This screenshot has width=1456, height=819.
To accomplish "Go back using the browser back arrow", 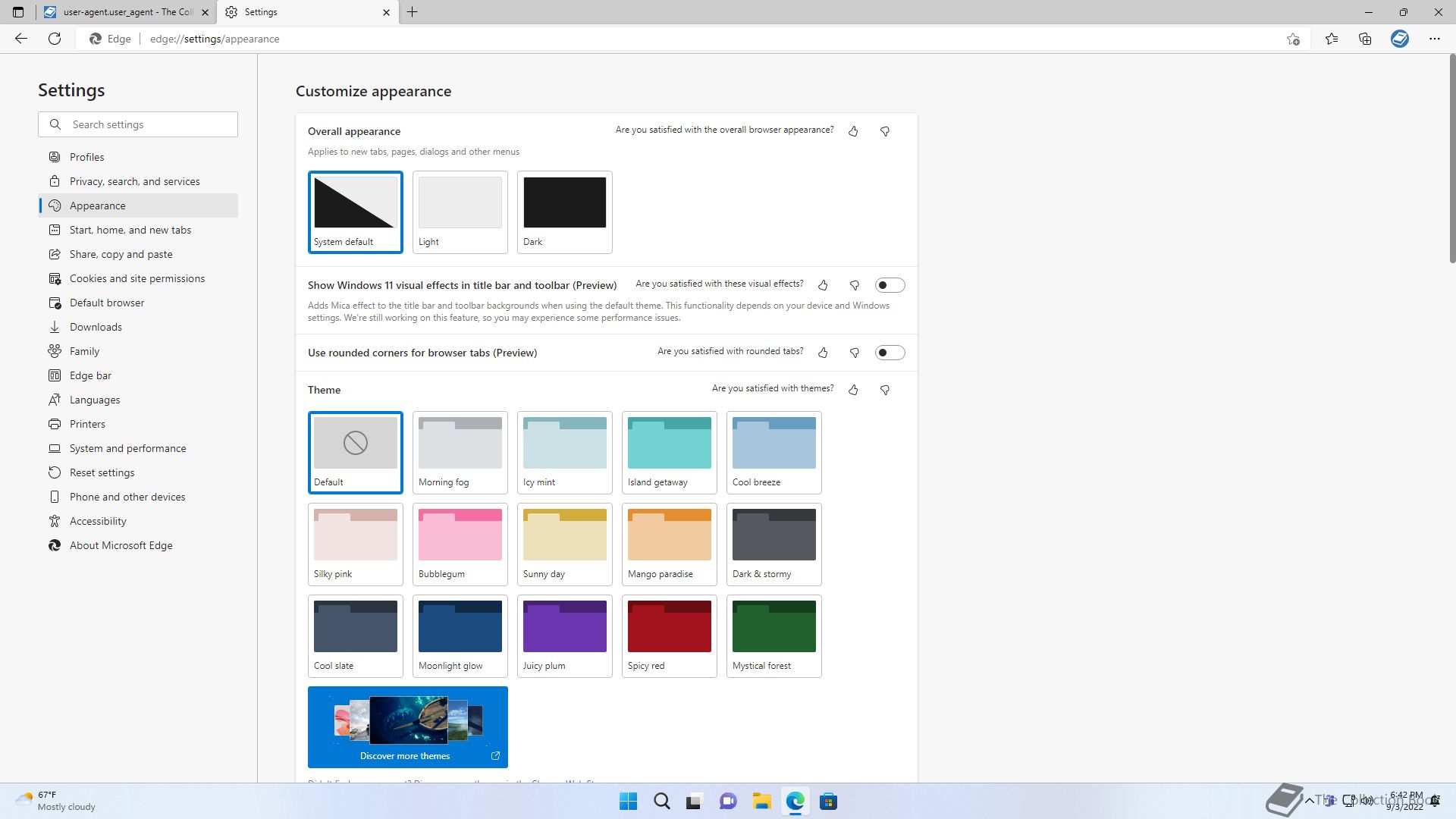I will [21, 39].
